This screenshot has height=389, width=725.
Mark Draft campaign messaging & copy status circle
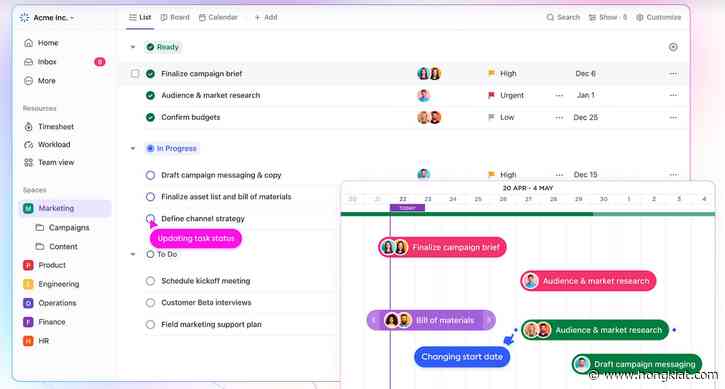(x=150, y=175)
